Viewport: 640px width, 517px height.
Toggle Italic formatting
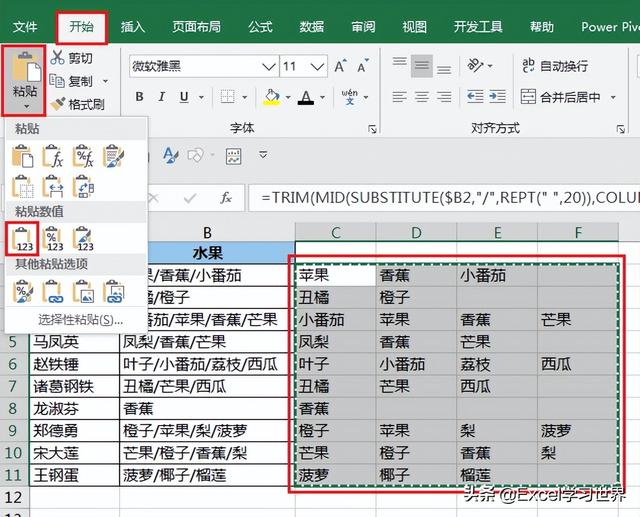[x=162, y=97]
